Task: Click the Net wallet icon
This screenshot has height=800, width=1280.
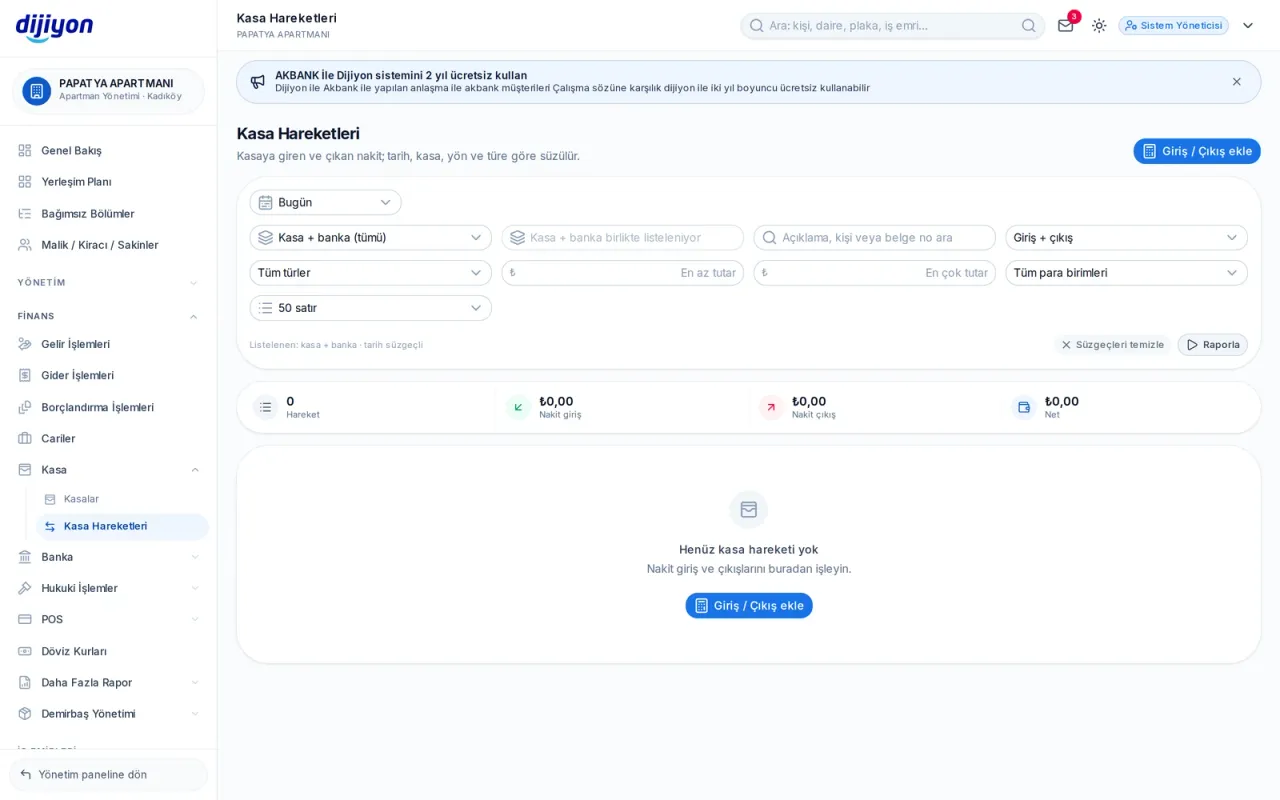Action: [x=1024, y=407]
